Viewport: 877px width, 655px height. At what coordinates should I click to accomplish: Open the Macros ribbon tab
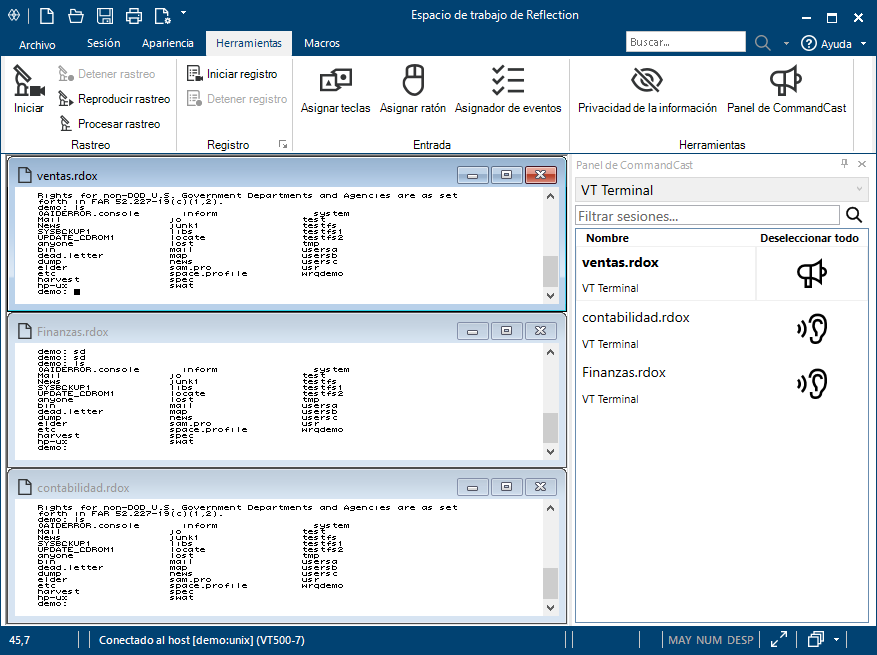point(321,43)
